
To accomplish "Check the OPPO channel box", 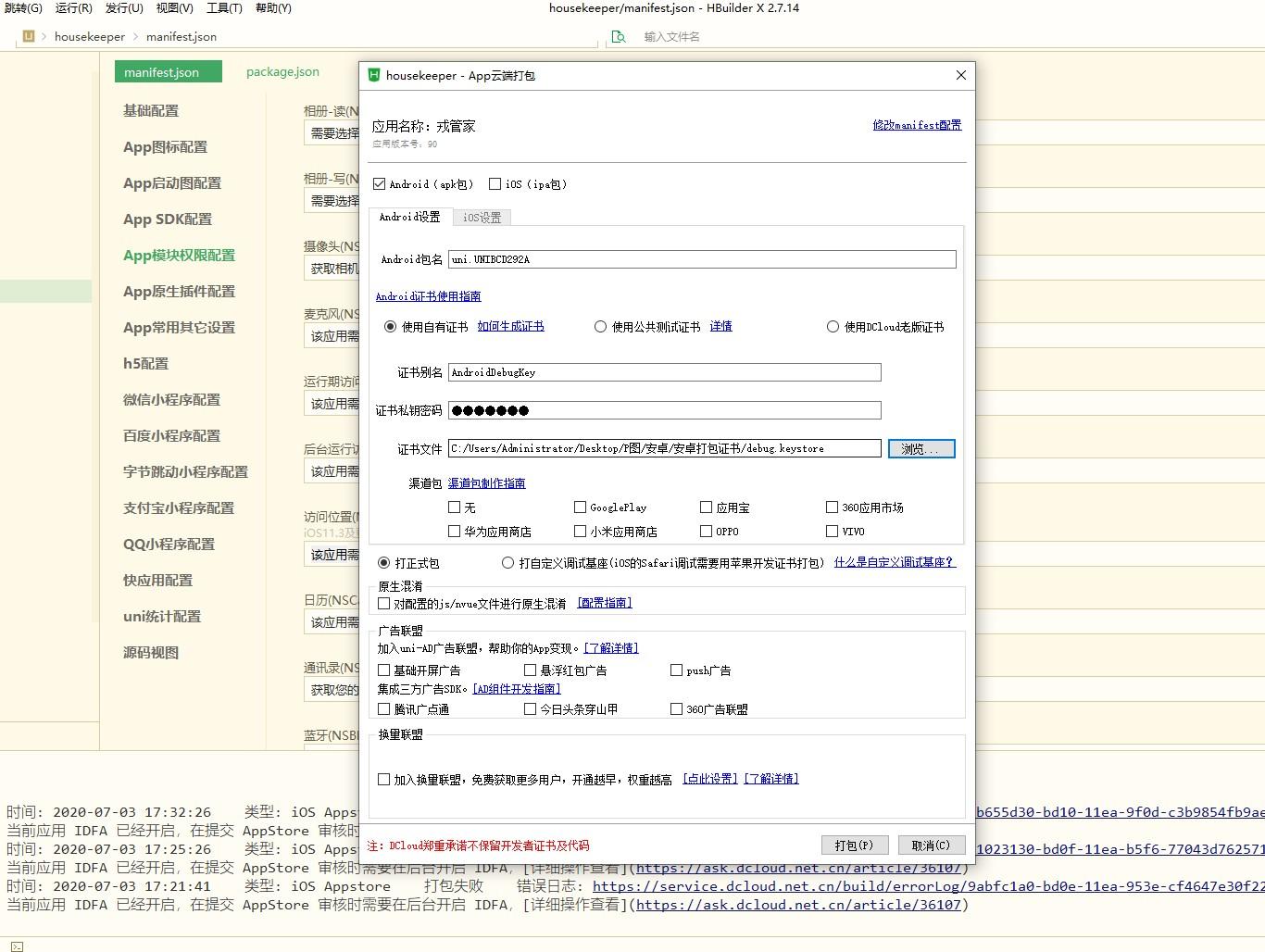I will [x=706, y=532].
